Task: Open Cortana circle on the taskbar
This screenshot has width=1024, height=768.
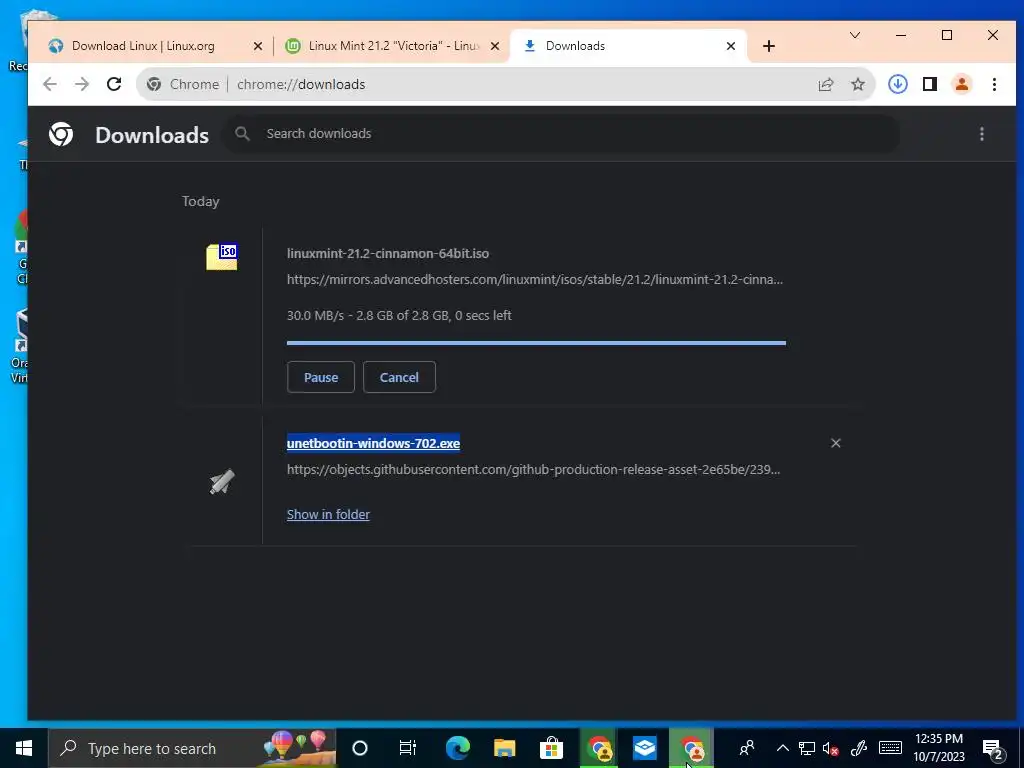Action: pos(360,748)
